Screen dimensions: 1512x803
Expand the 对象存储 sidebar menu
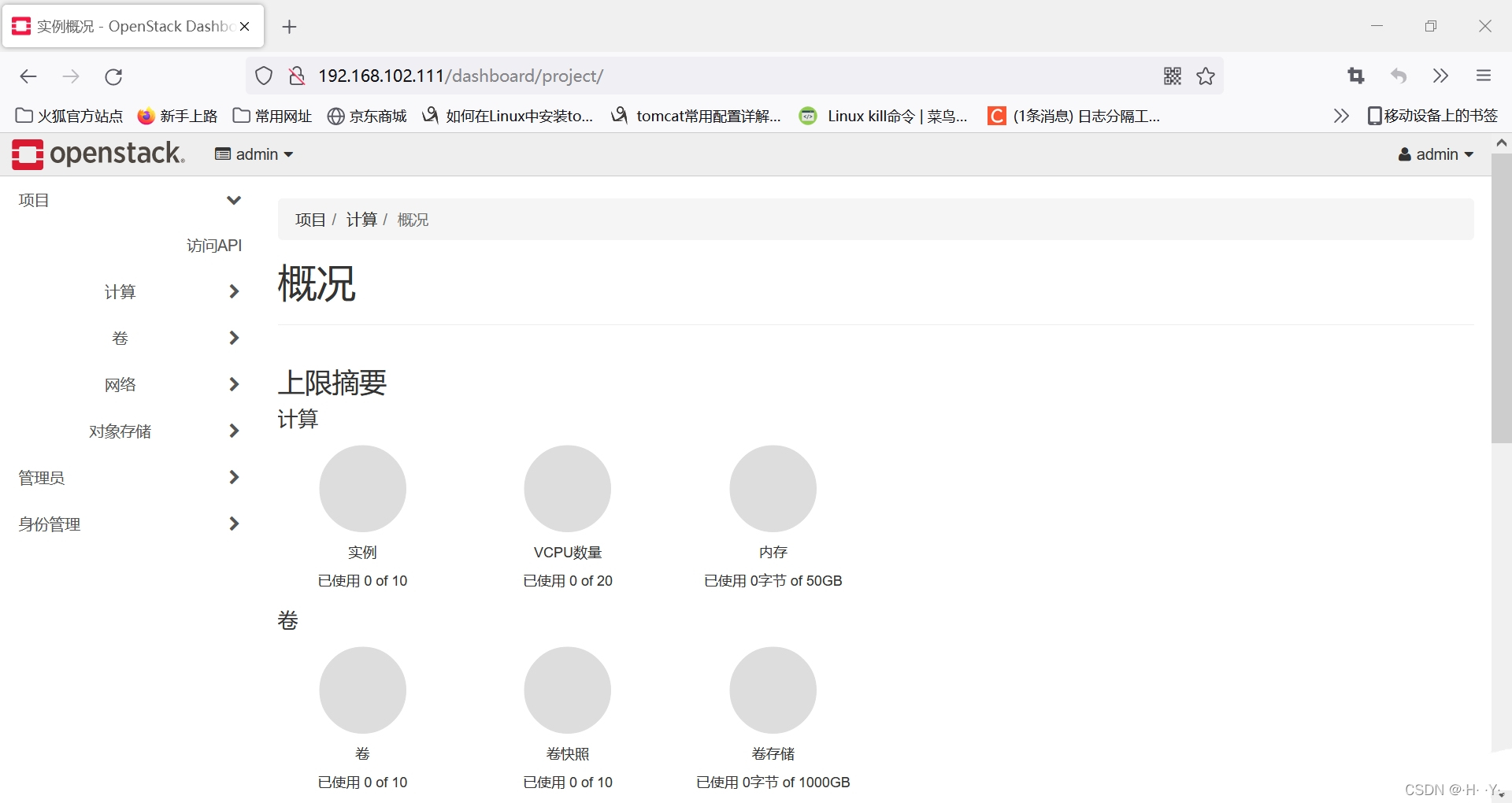point(164,431)
